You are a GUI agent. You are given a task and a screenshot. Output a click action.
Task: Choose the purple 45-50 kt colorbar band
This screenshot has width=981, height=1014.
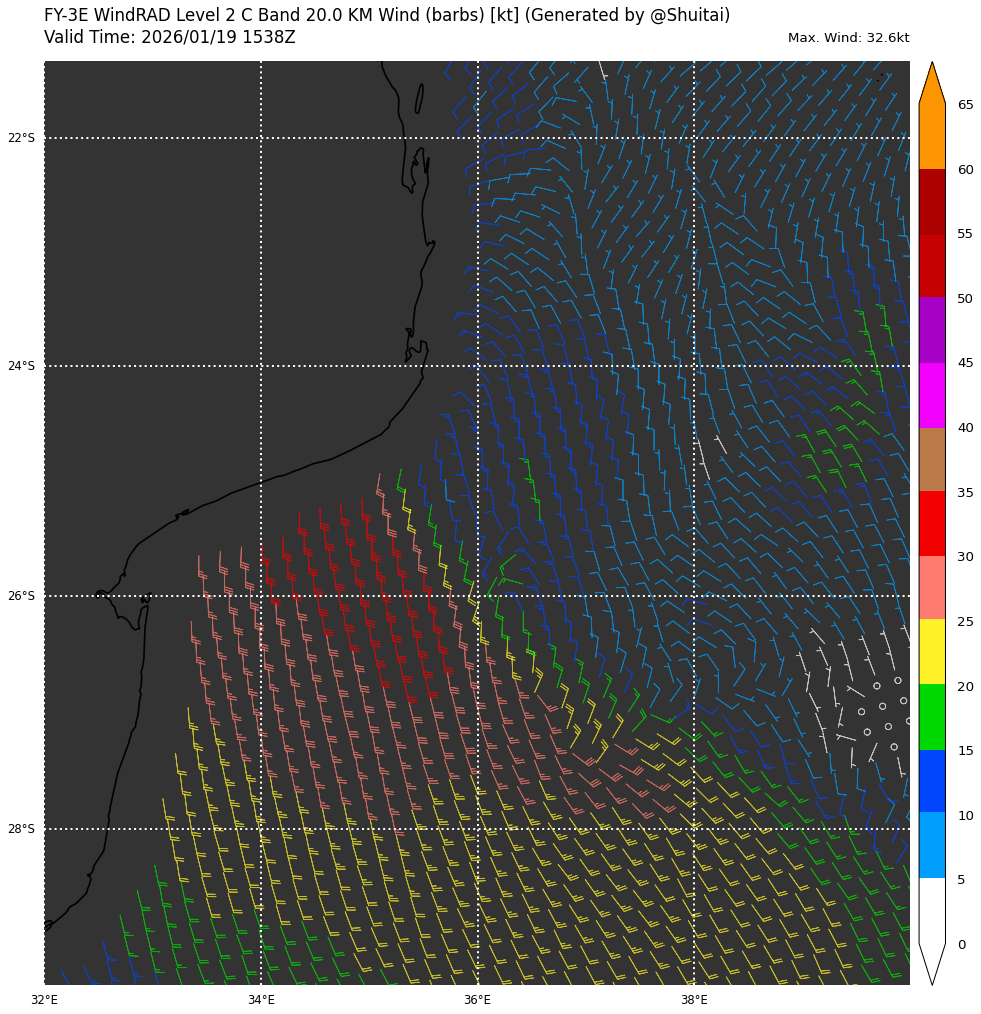pos(932,330)
